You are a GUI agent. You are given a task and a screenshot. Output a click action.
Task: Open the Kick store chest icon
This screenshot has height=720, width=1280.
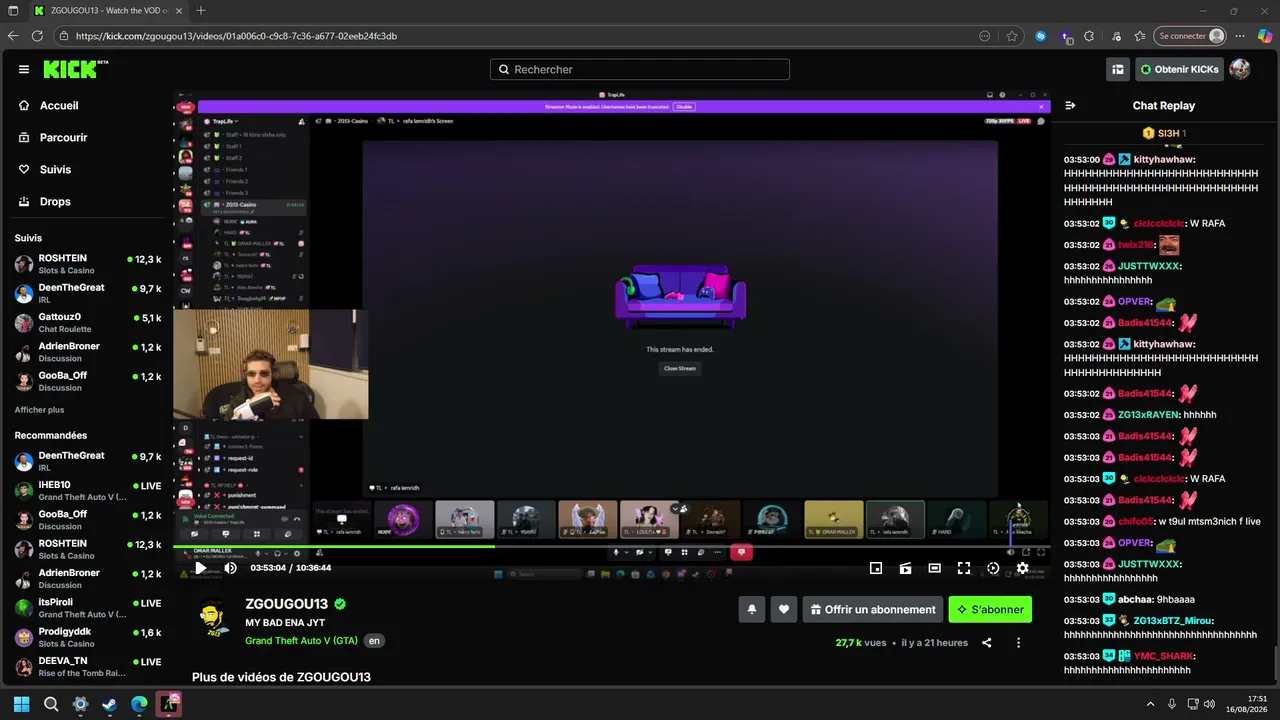point(1118,69)
